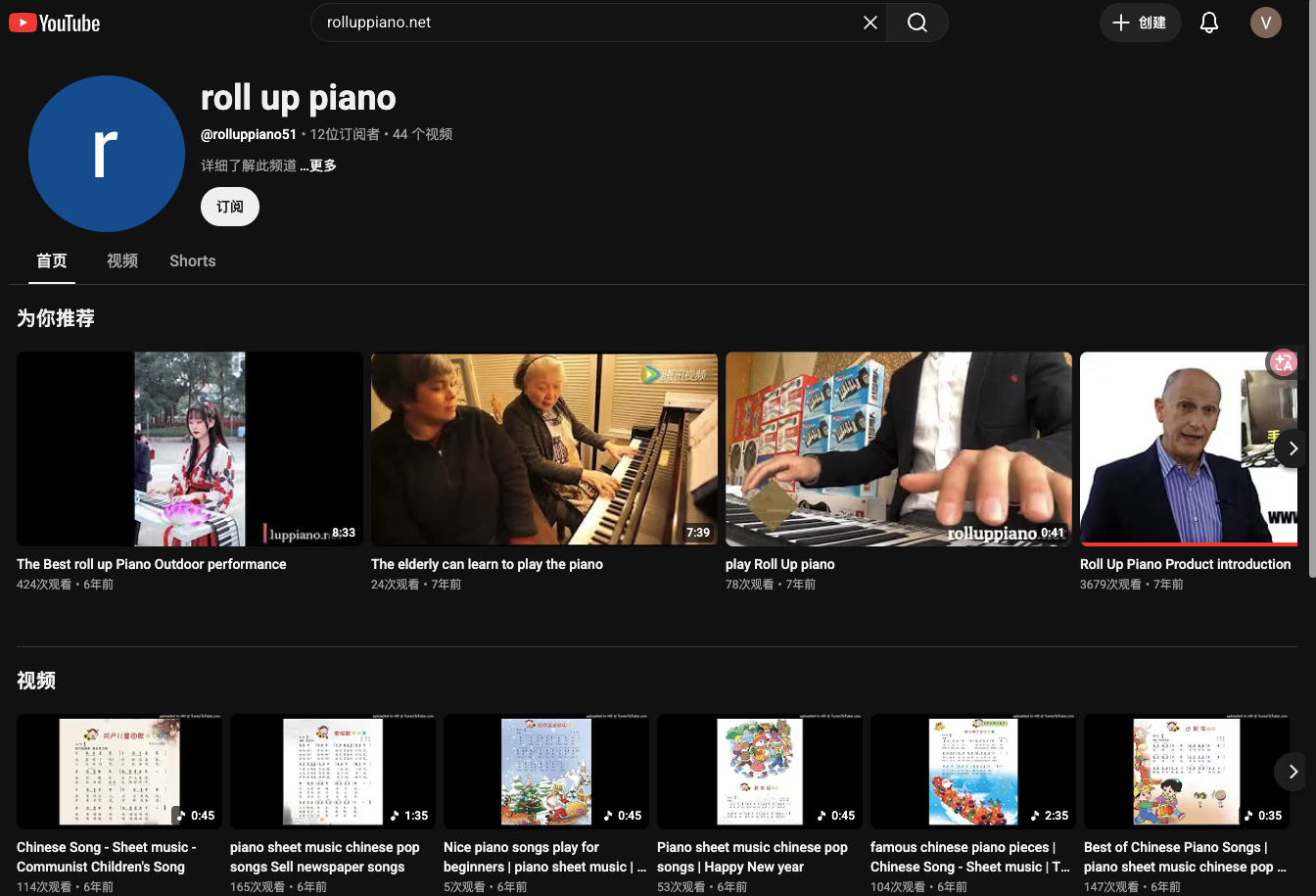The height and width of the screenshot is (896, 1316).
Task: Click the 12位订阅者 subscriber count
Action: click(x=345, y=134)
